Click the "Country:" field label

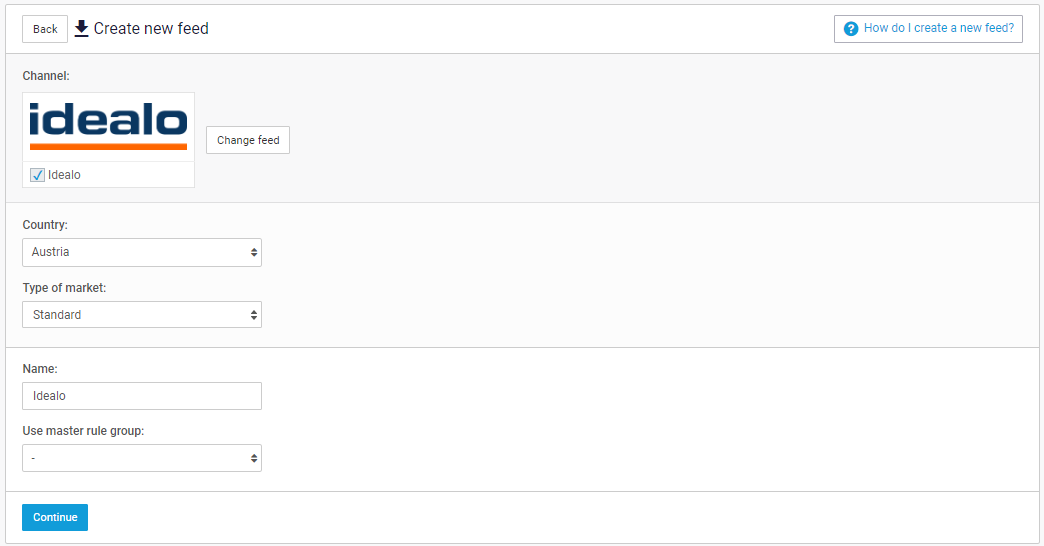[45, 225]
